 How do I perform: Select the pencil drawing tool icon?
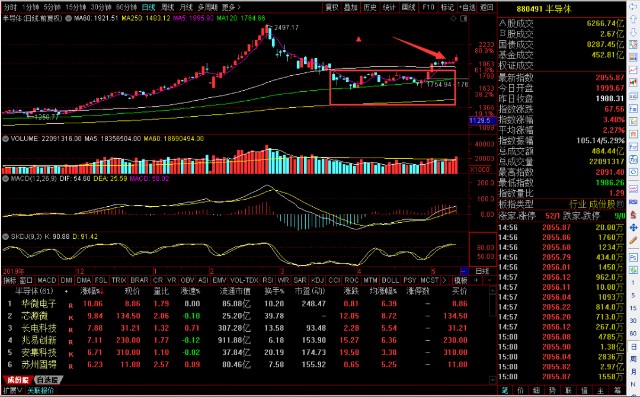pos(633,240)
